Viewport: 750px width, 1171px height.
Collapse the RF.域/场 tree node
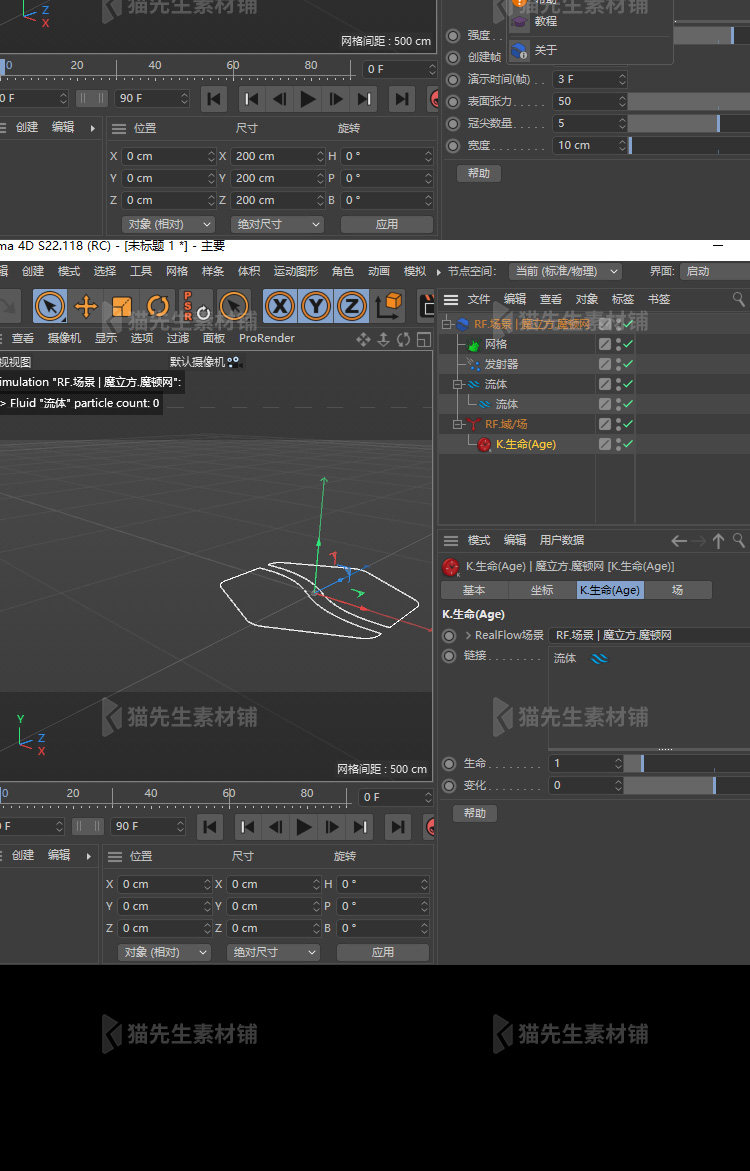(458, 424)
